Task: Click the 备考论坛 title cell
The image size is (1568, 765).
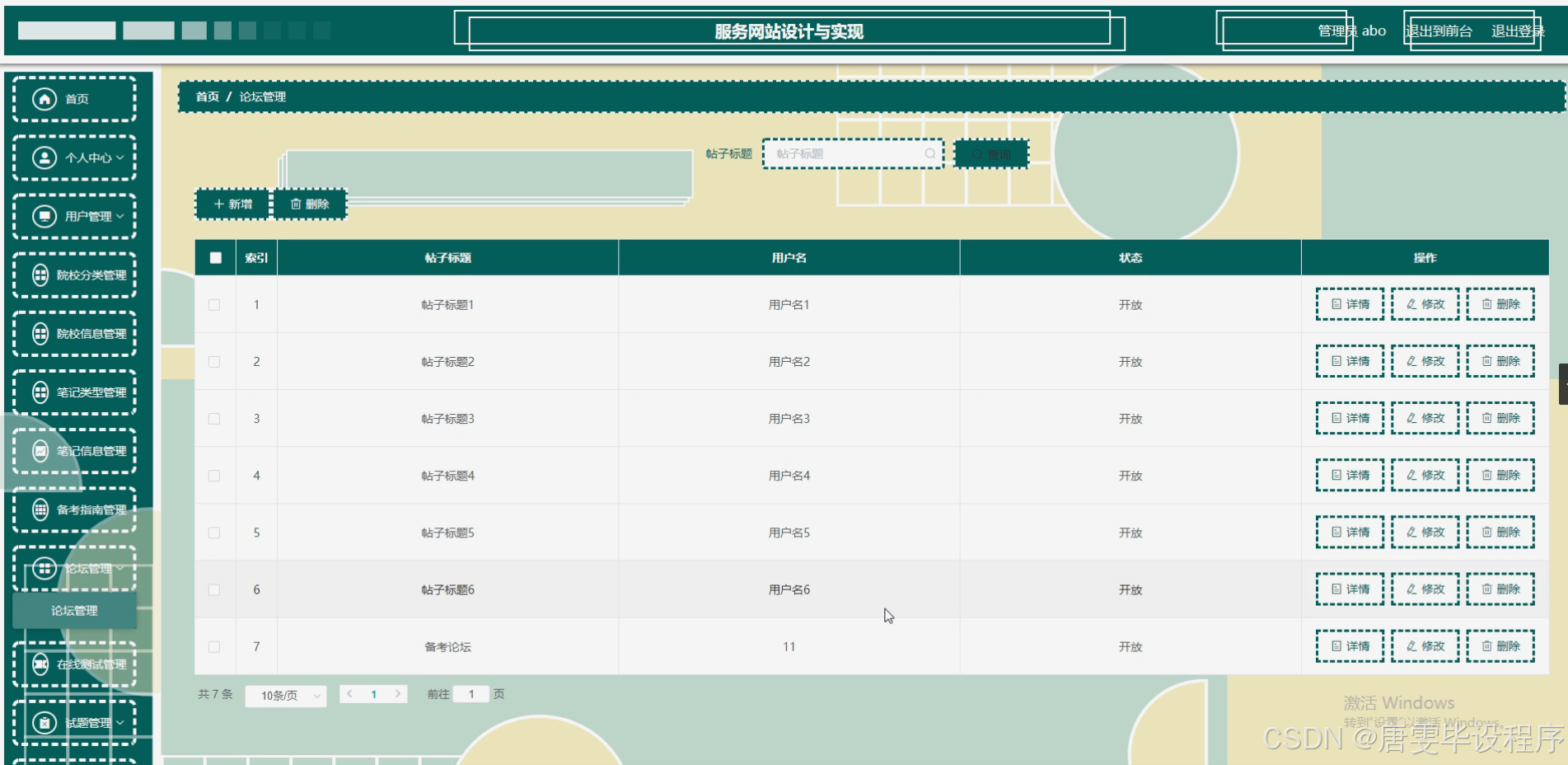Action: click(447, 647)
